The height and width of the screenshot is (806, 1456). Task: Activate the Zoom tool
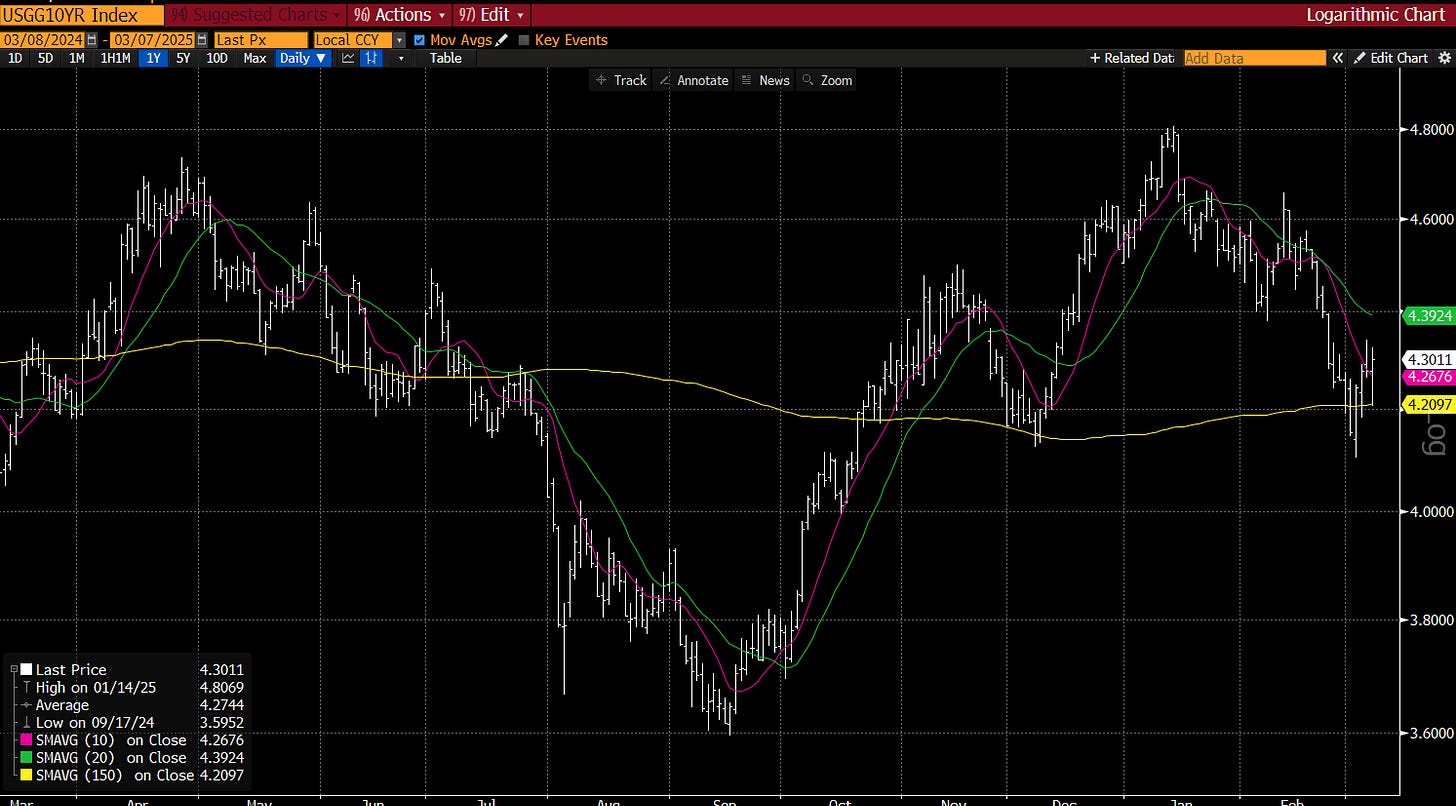pyautogui.click(x=827, y=80)
